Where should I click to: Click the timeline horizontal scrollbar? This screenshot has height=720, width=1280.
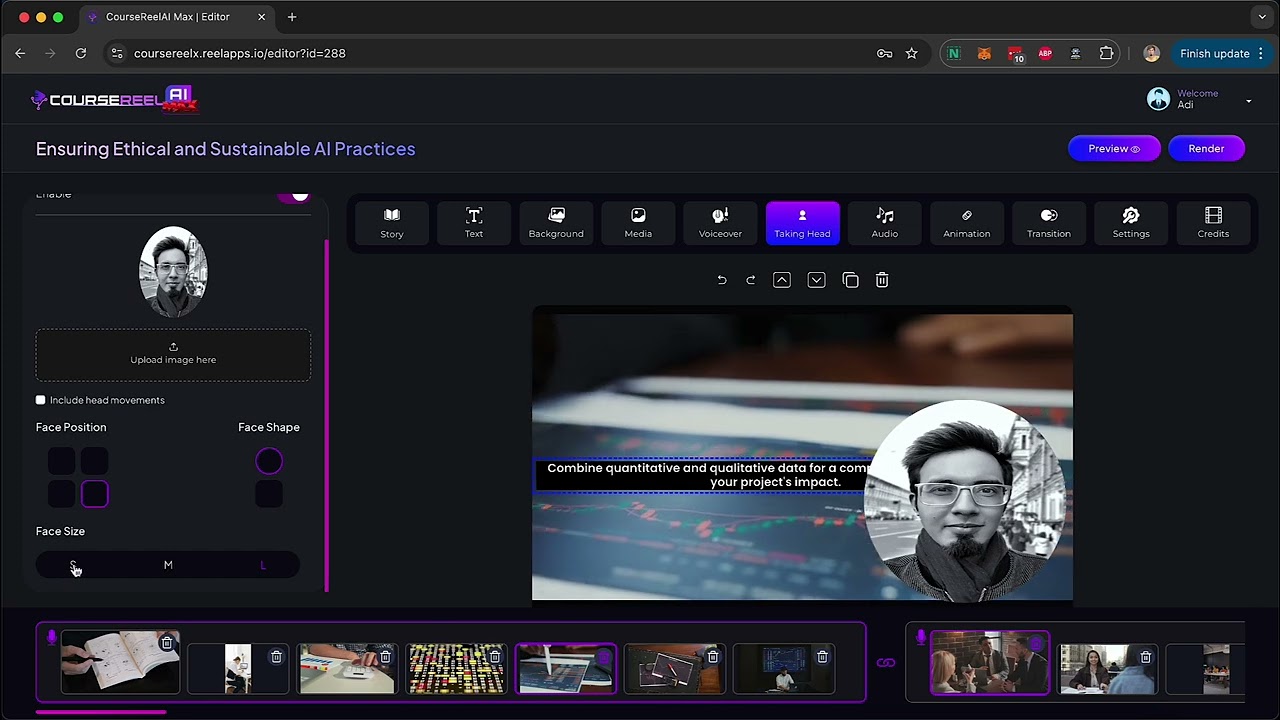tap(101, 712)
